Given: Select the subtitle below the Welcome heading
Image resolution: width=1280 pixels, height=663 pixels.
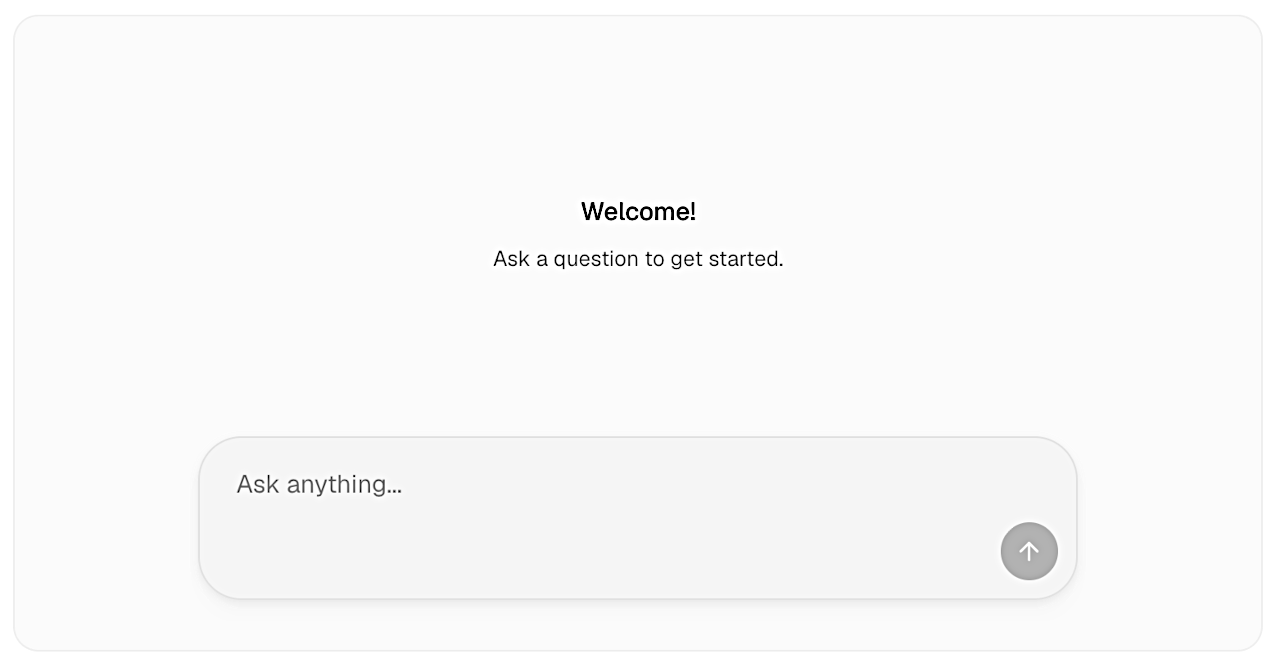Looking at the screenshot, I should pos(638,259).
